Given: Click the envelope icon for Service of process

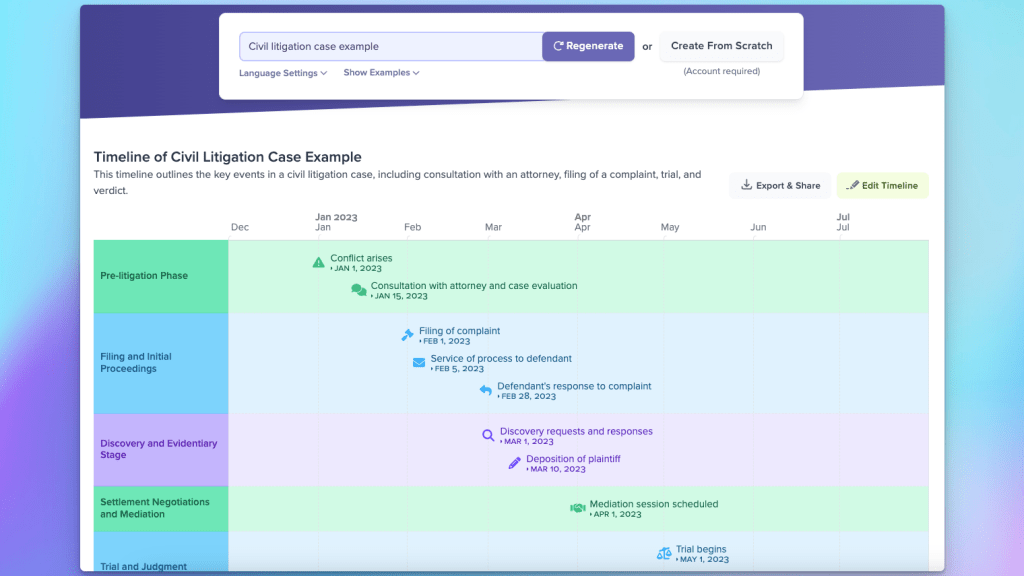Looking at the screenshot, I should point(419,363).
